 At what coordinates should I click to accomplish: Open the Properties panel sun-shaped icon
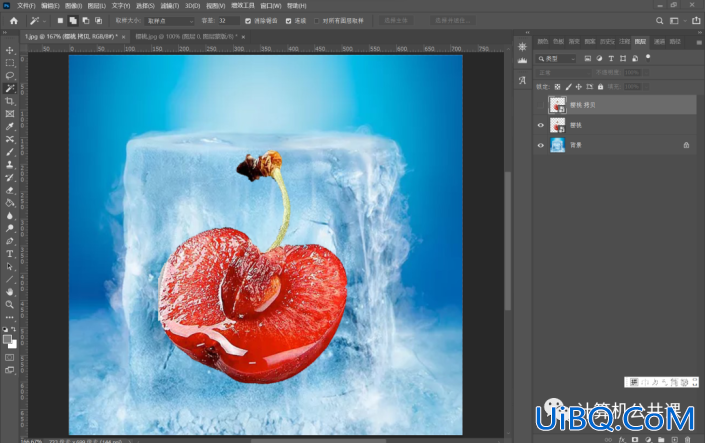coord(522,46)
